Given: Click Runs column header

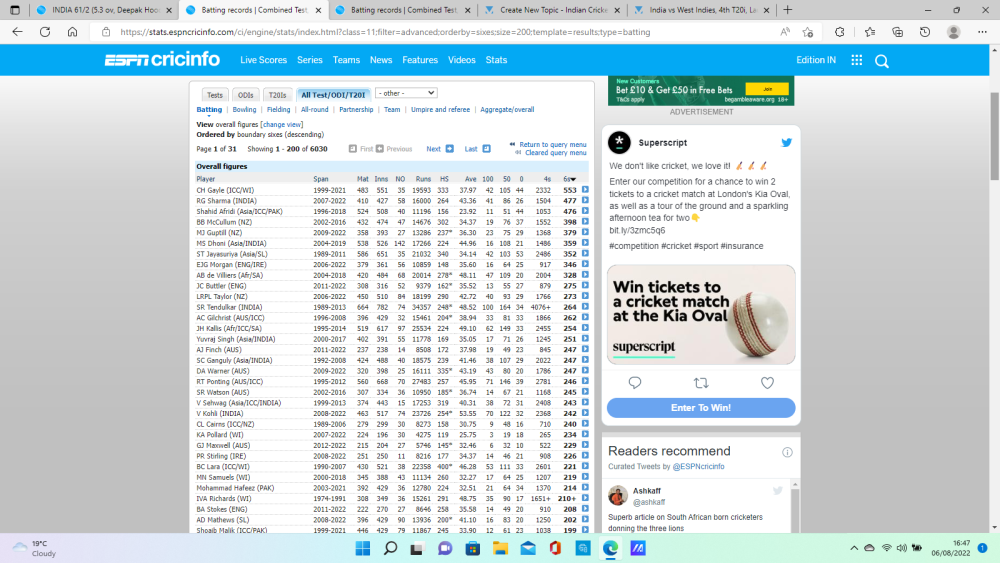Looking at the screenshot, I should pyautogui.click(x=423, y=179).
